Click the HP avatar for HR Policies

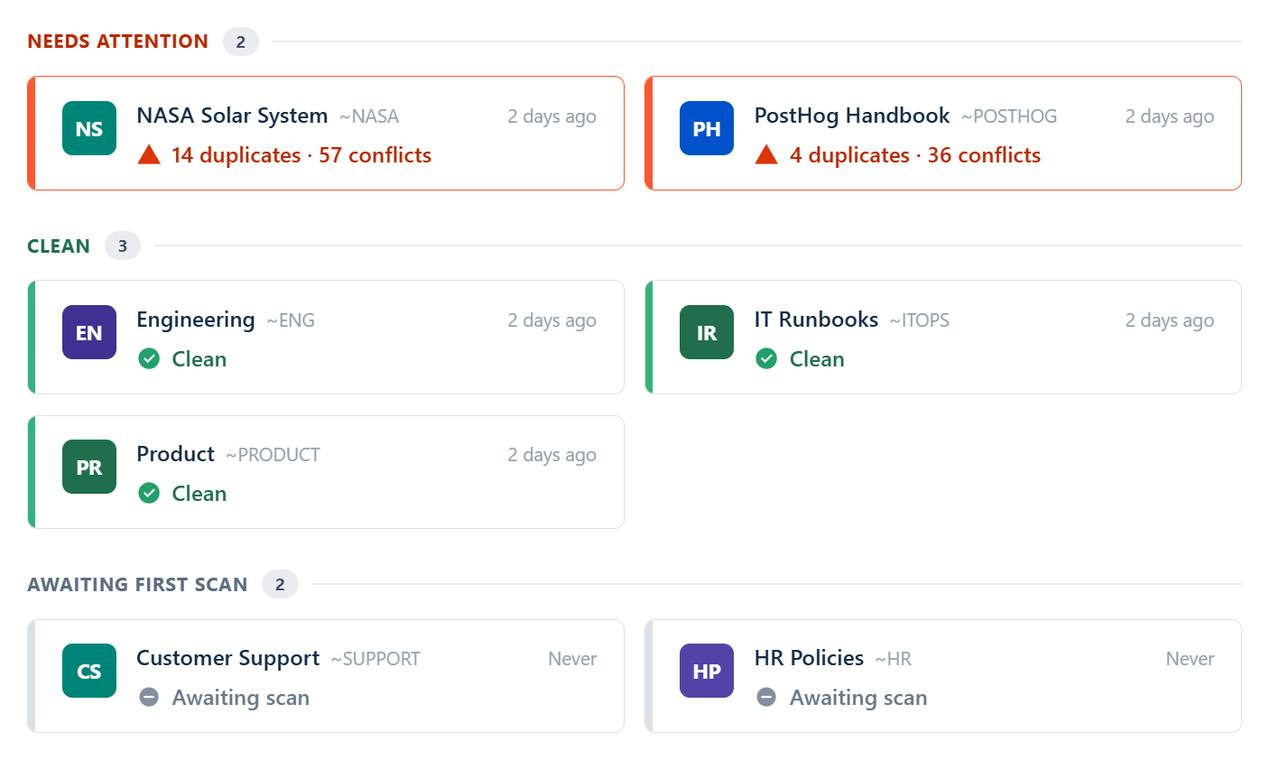(706, 671)
